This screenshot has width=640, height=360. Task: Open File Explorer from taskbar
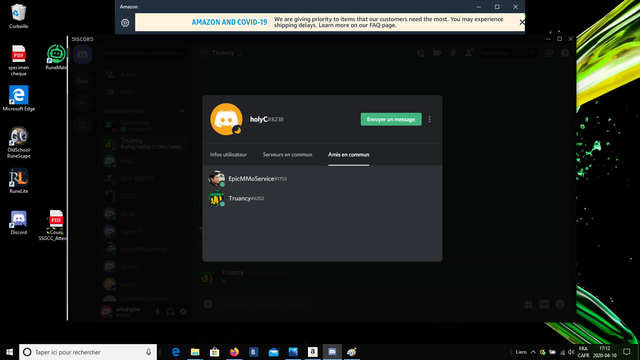[x=195, y=352]
